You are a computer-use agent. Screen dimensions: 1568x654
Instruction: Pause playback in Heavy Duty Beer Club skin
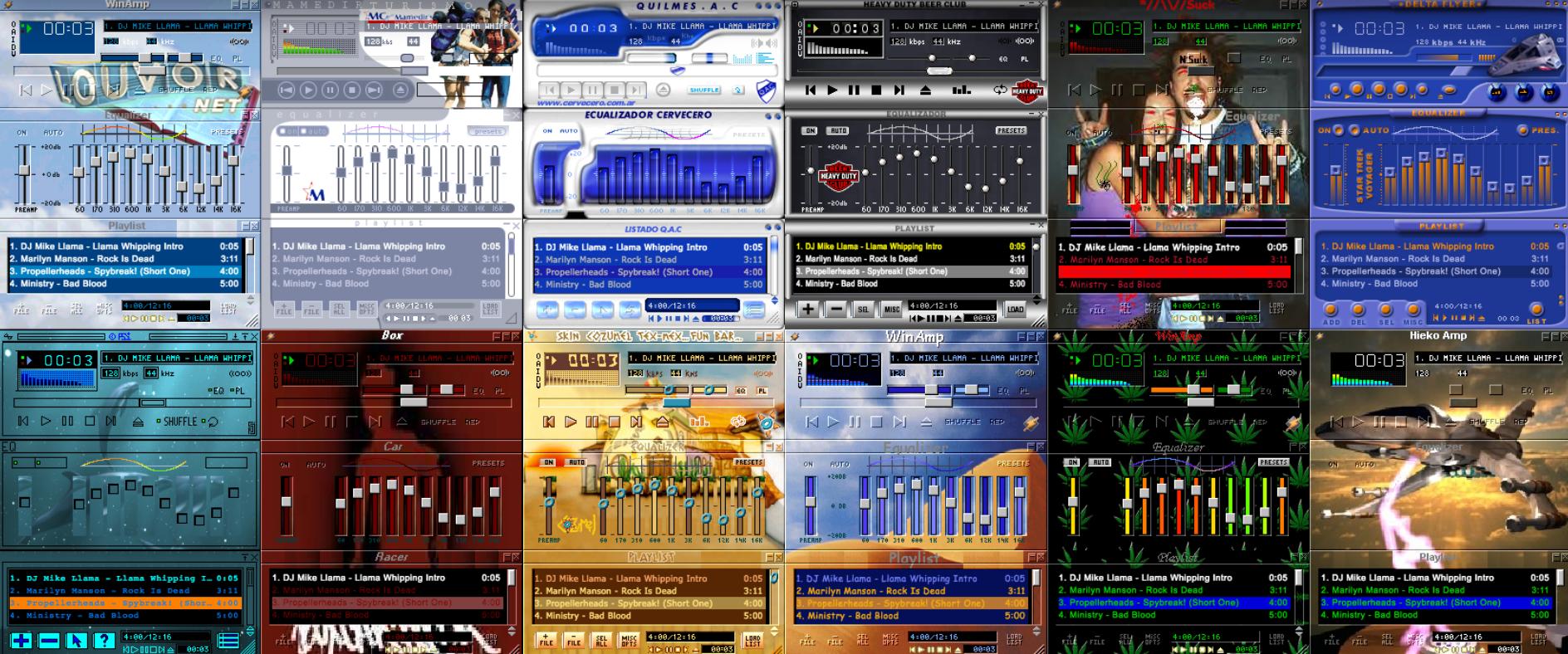(x=855, y=90)
